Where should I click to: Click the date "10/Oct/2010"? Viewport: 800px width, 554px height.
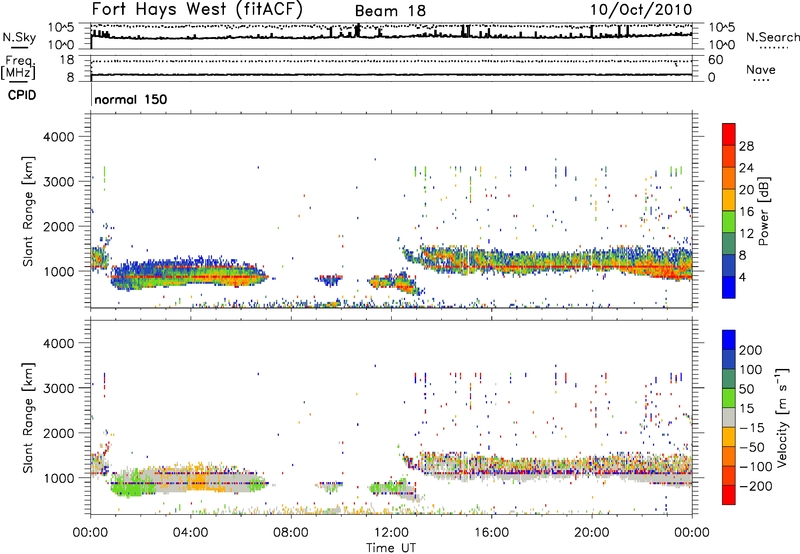[x=641, y=10]
